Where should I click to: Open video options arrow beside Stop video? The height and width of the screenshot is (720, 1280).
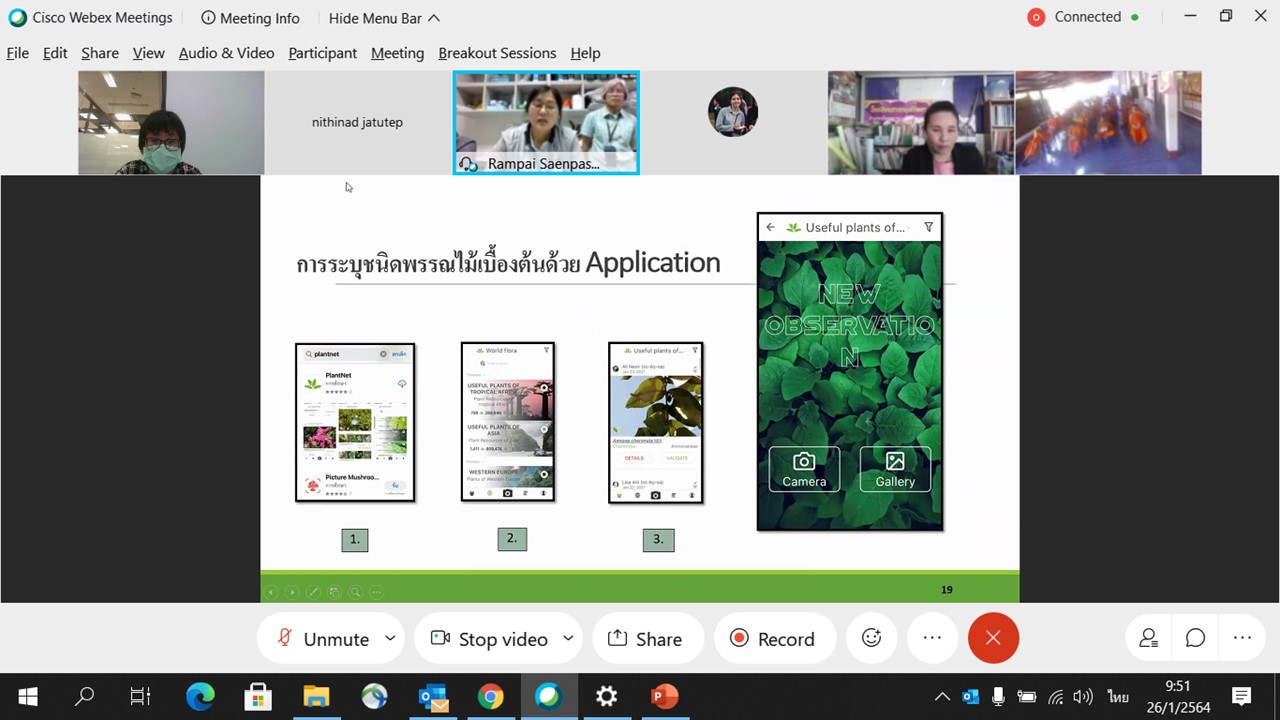tap(568, 638)
